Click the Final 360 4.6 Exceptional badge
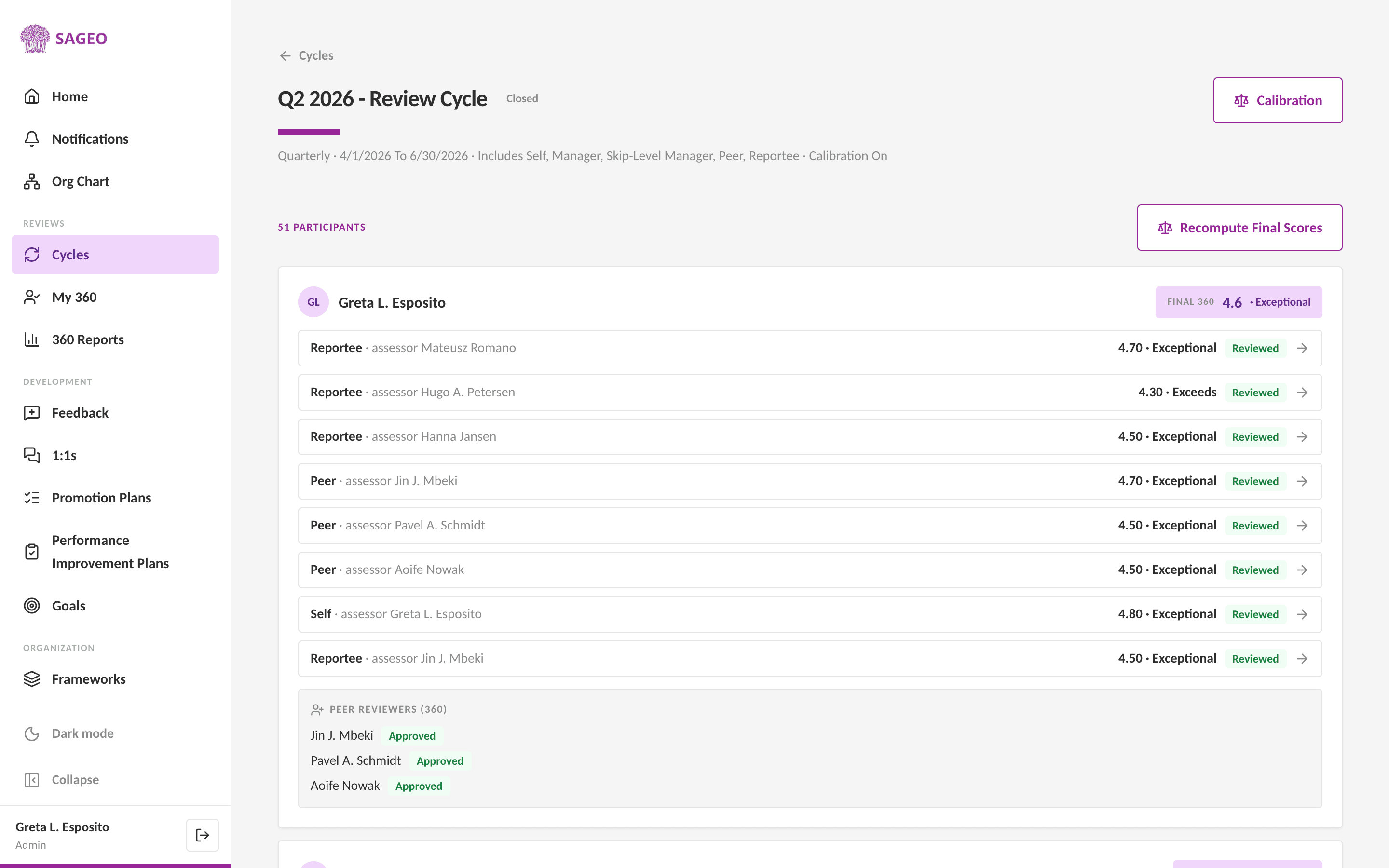The width and height of the screenshot is (1389, 868). click(x=1239, y=302)
